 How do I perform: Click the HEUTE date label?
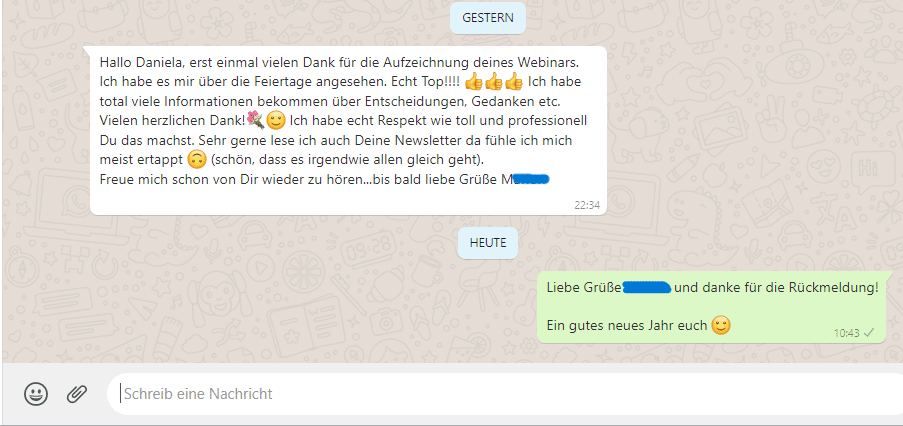(488, 243)
